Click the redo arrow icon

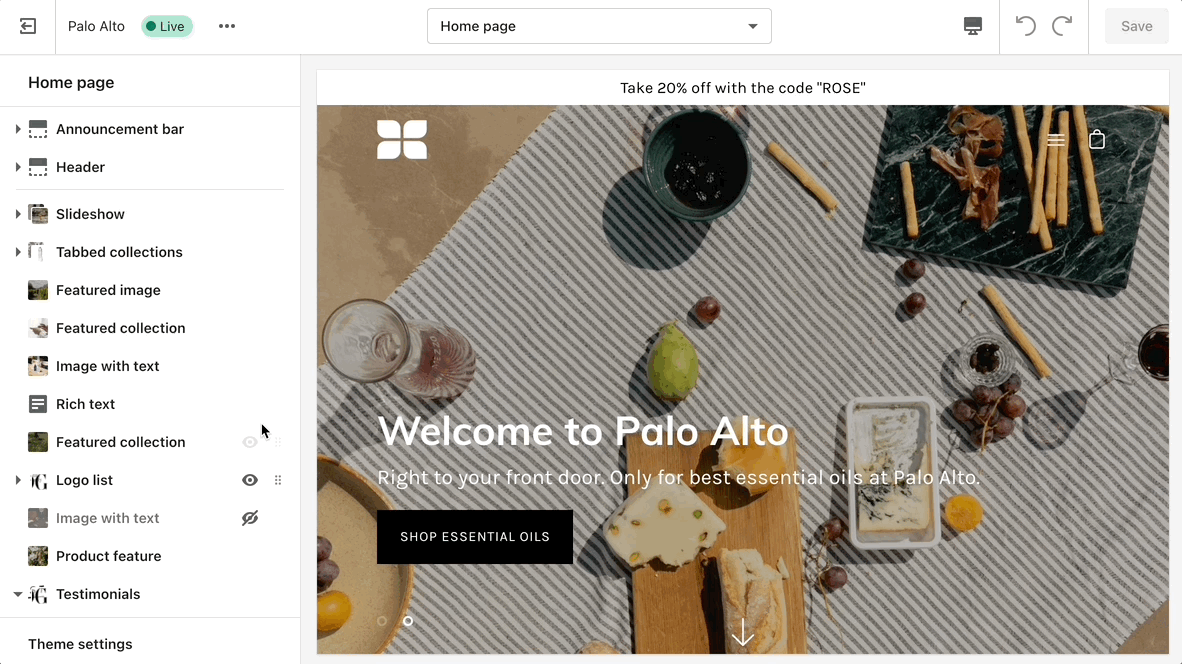point(1062,26)
